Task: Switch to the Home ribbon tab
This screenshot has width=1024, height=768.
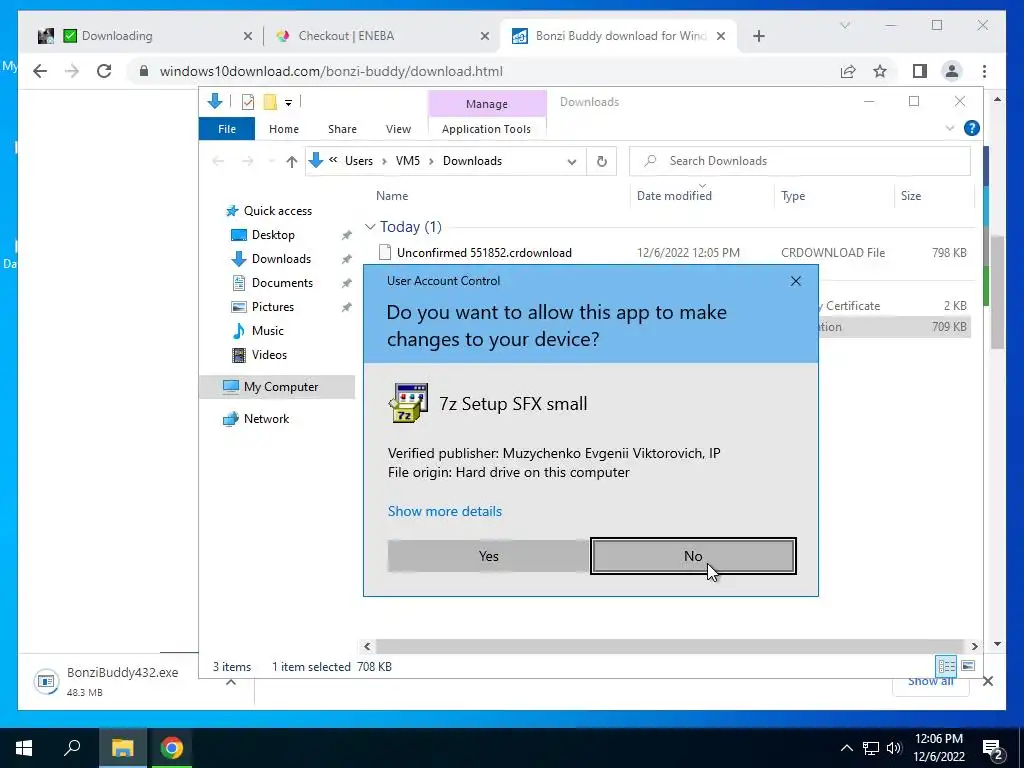Action: pyautogui.click(x=283, y=129)
